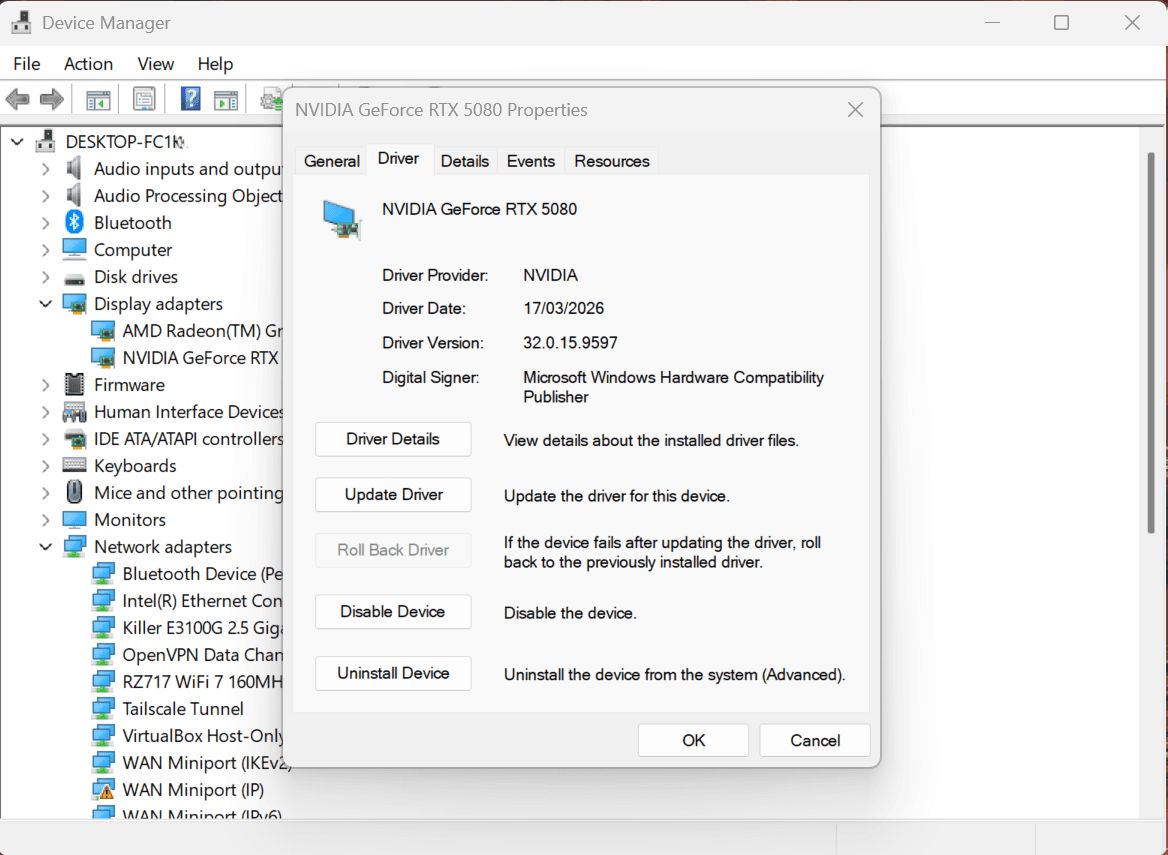1168x855 pixels.
Task: Click the Disable Device button
Action: click(x=393, y=611)
